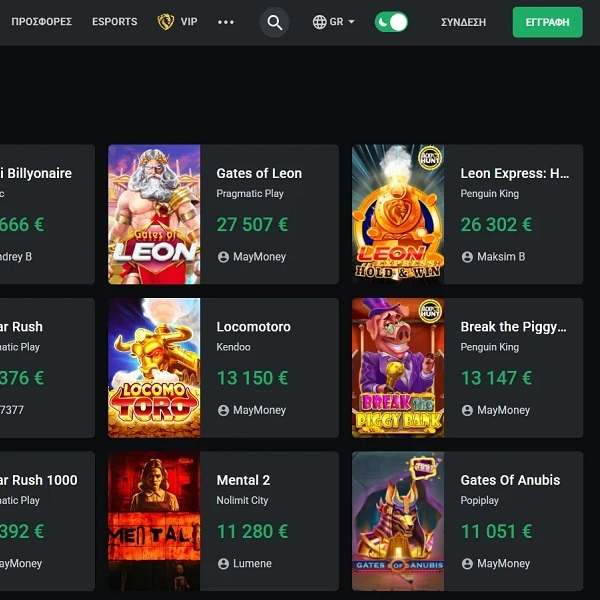Open the Gates Of Anubis thumbnail
This screenshot has height=600, width=600.
(x=398, y=521)
